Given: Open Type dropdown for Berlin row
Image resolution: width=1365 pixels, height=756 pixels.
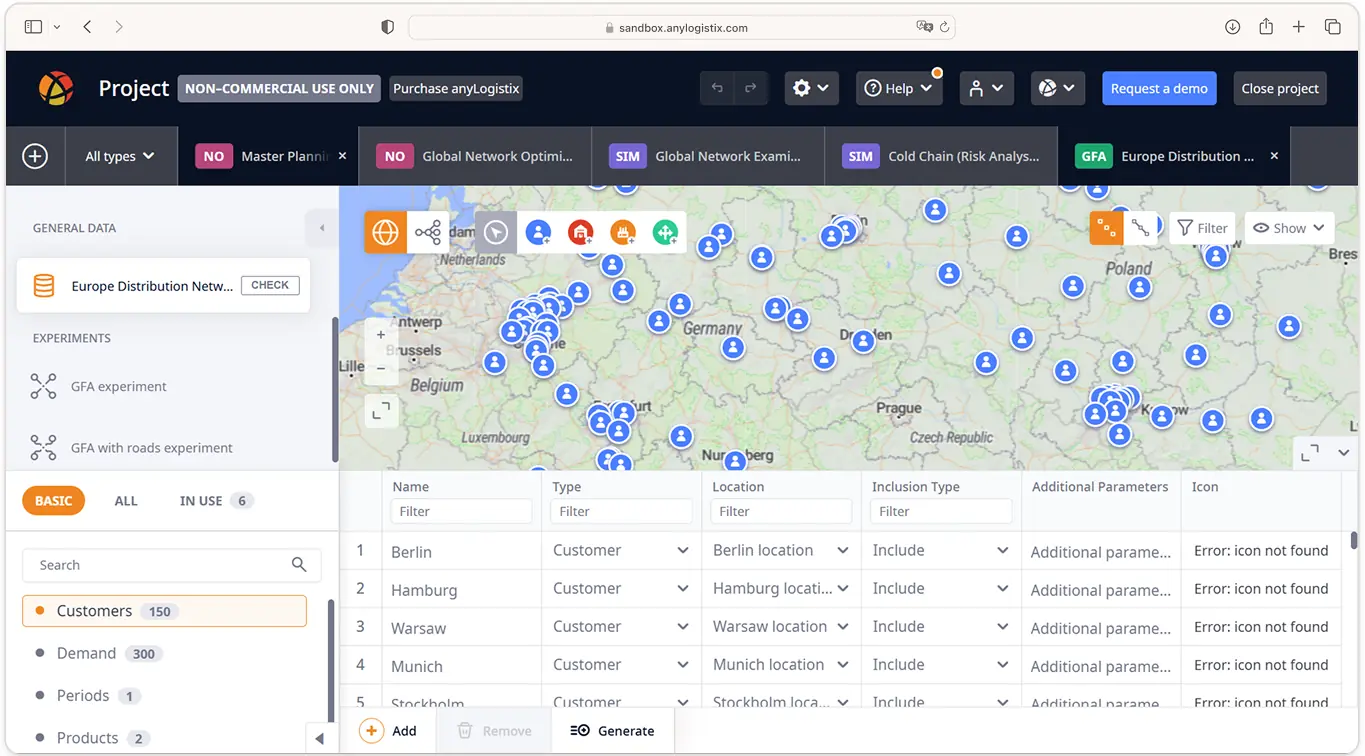Looking at the screenshot, I should pyautogui.click(x=682, y=551).
